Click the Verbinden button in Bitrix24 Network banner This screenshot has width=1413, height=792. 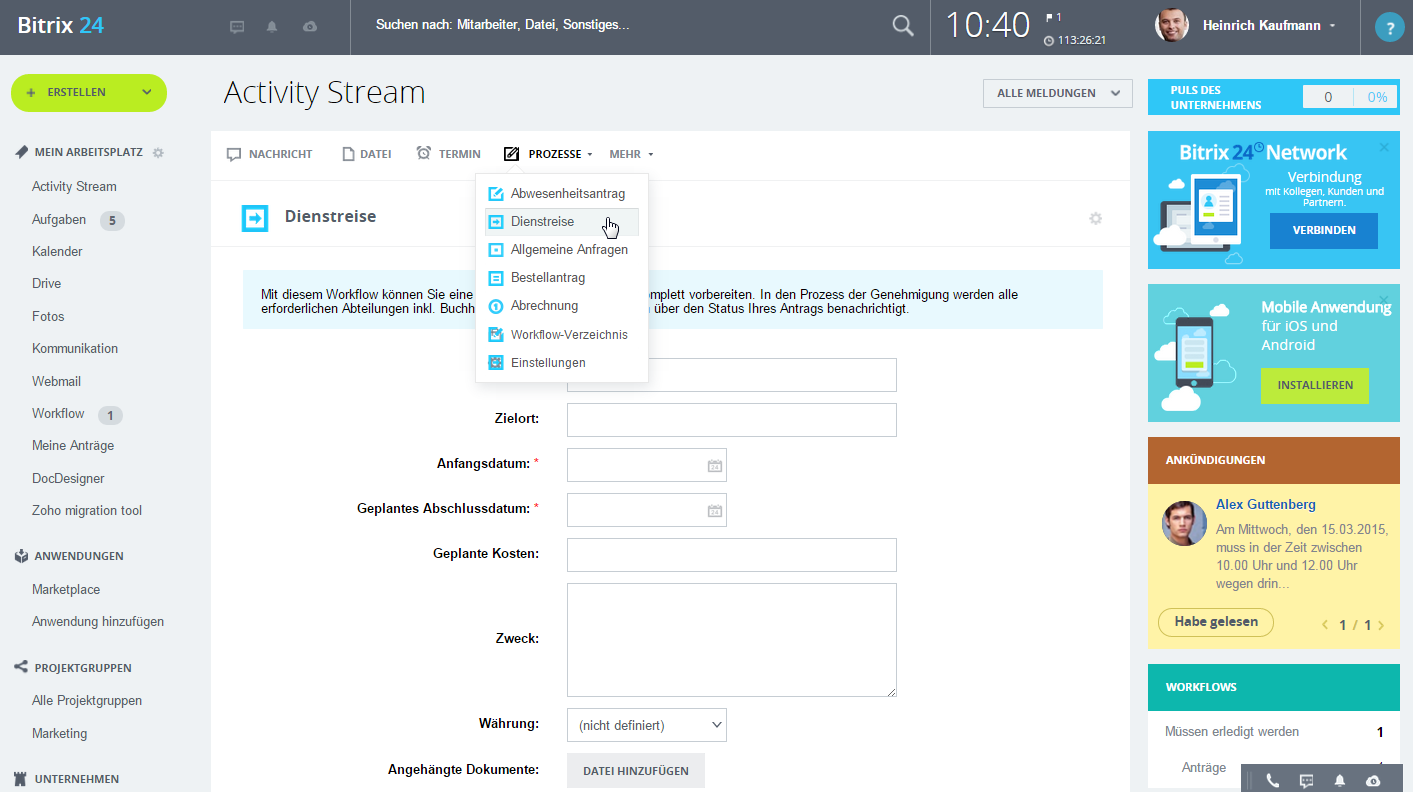(1323, 230)
